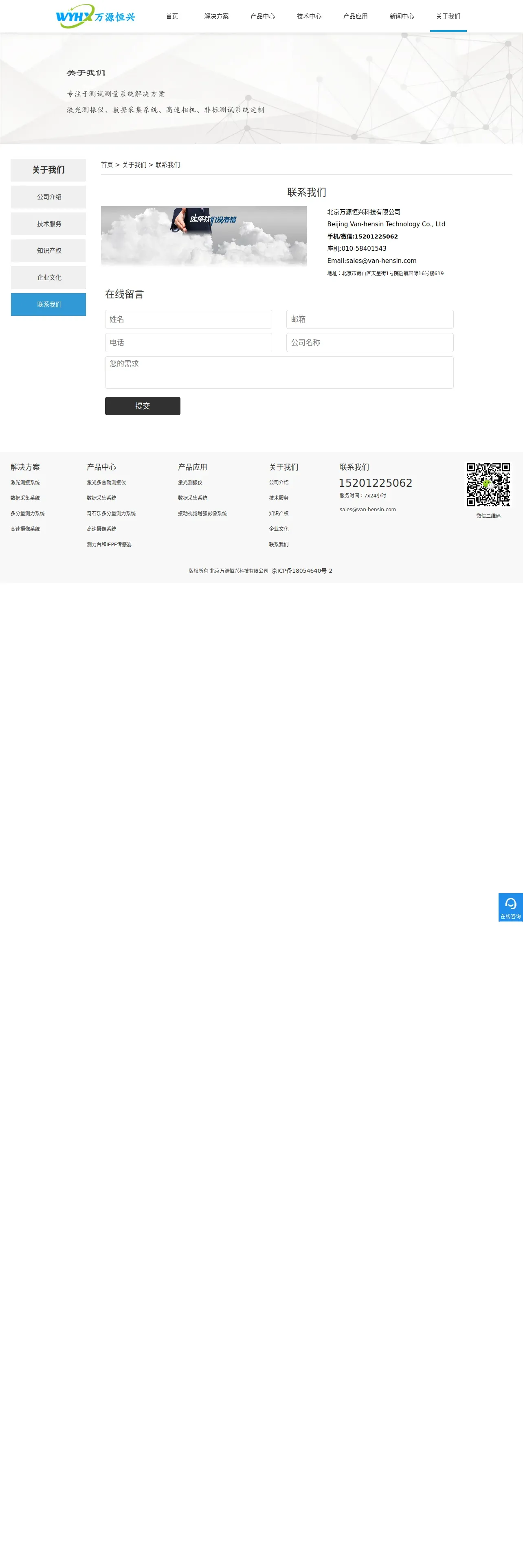The width and height of the screenshot is (523, 1568).
Task: Click the 座机:010-58401543 line
Action: click(x=357, y=248)
